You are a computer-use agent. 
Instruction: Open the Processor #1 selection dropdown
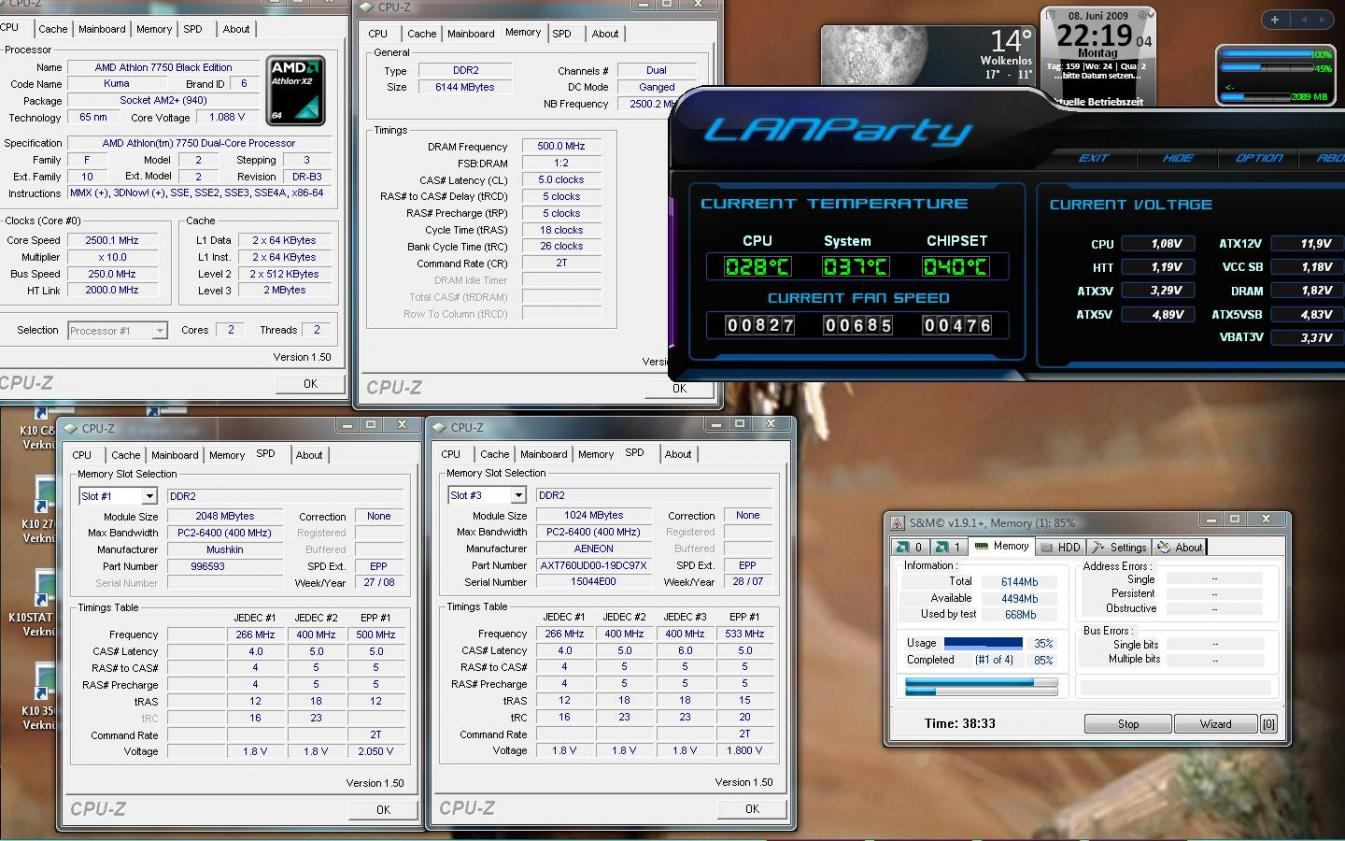tap(118, 330)
